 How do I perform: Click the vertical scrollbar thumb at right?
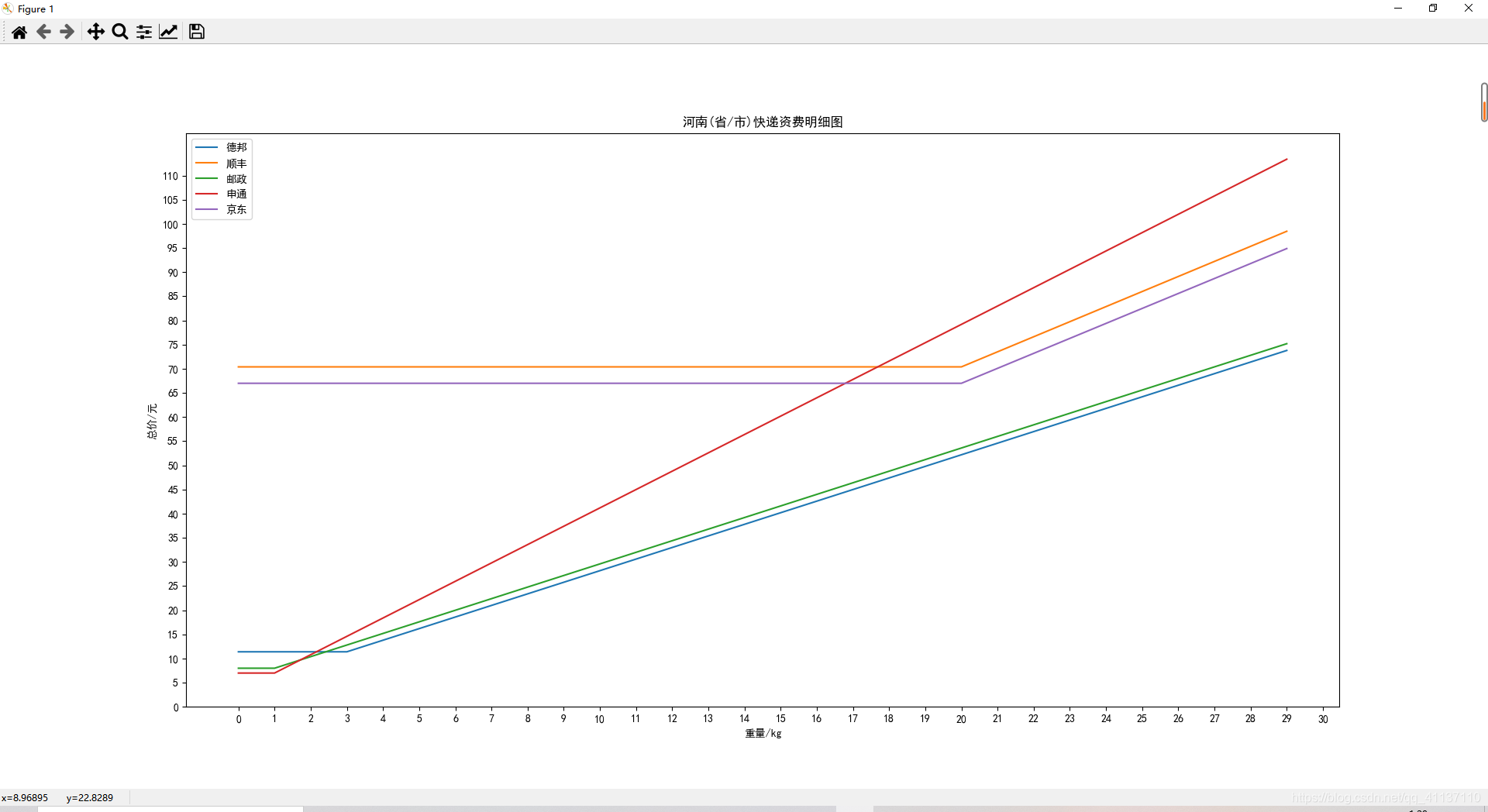point(1484,102)
